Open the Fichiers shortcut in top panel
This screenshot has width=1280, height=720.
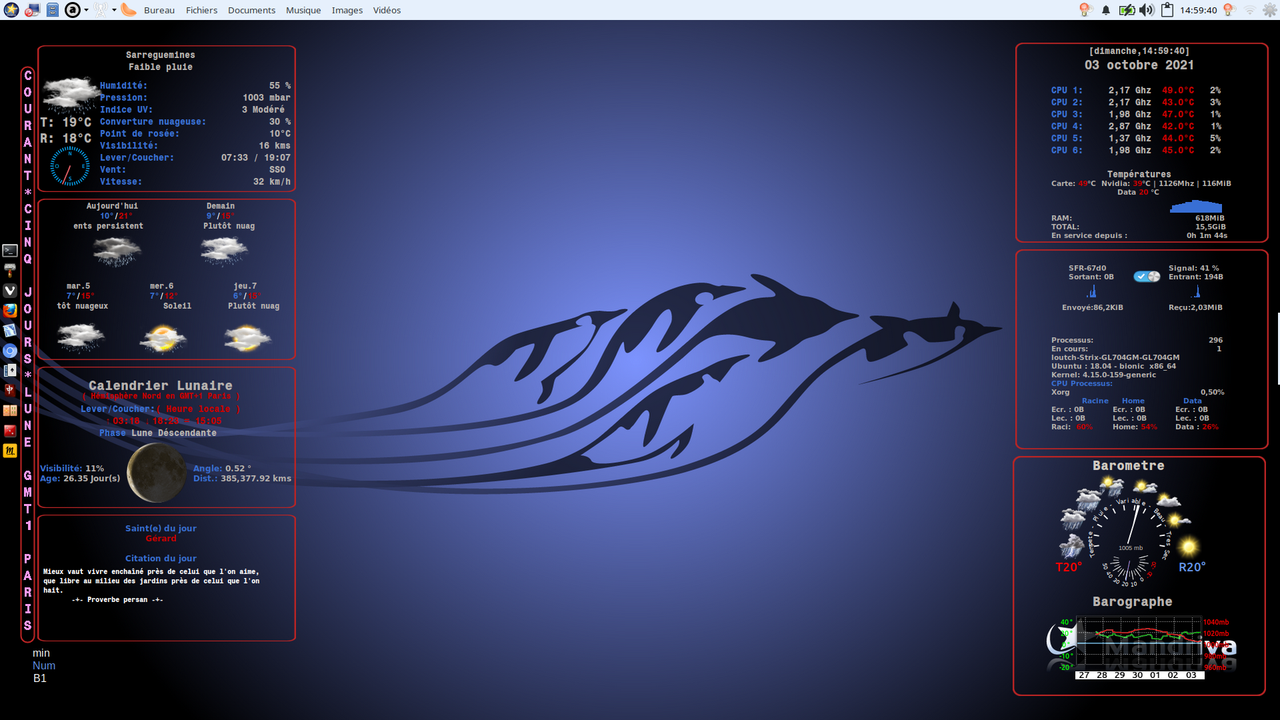(202, 10)
